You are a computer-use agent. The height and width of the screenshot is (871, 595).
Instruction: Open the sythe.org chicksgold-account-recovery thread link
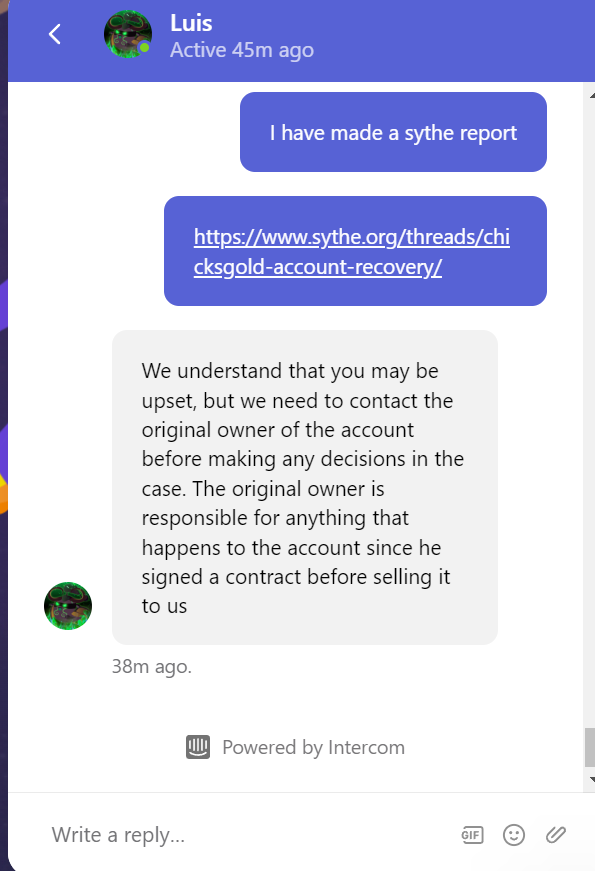click(x=352, y=252)
